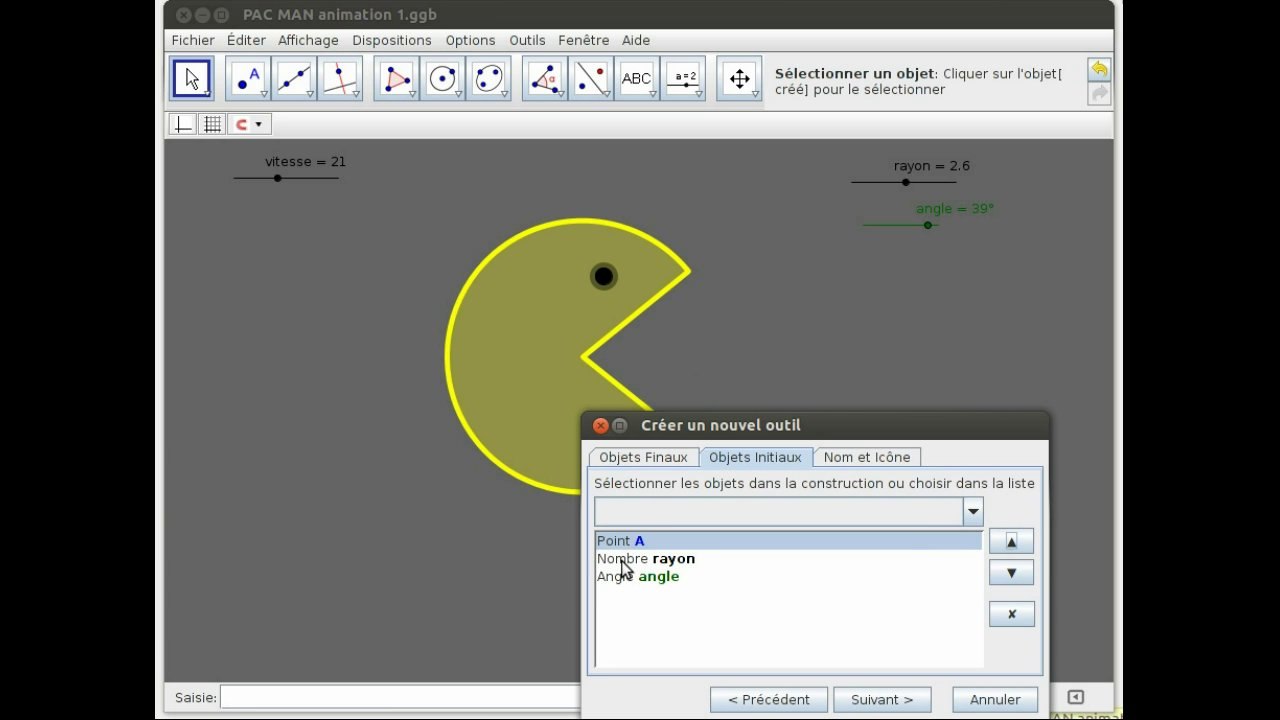Image resolution: width=1280 pixels, height=720 pixels.
Task: Open the point capturing magnet dropdown
Action: [x=249, y=125]
